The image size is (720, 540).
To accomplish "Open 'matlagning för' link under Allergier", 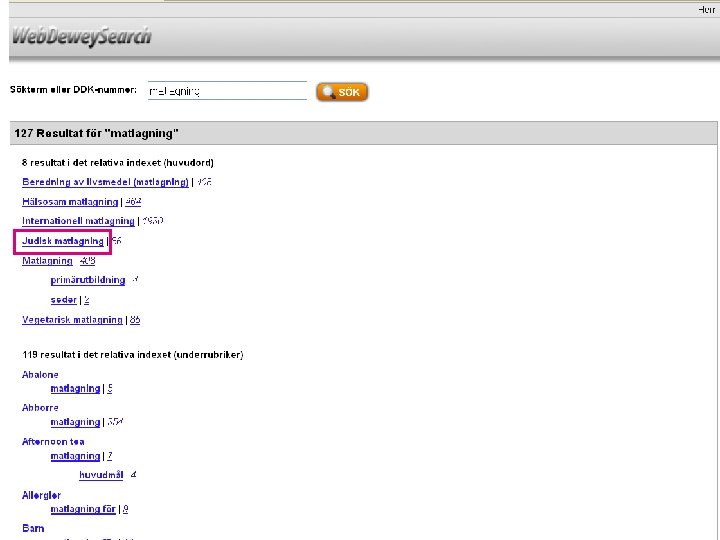I will coord(83,509).
